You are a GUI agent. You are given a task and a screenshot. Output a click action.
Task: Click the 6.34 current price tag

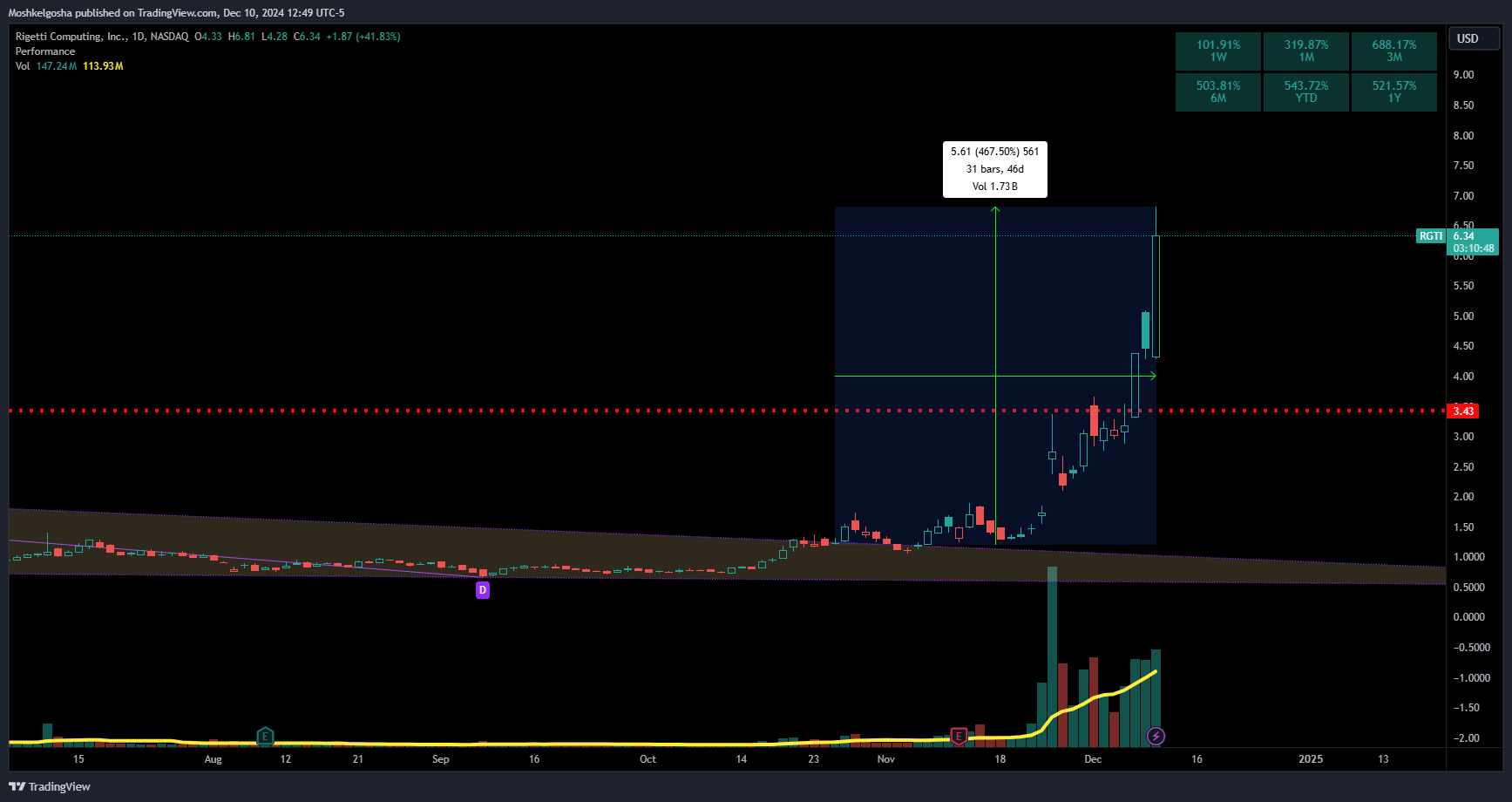coord(1472,241)
